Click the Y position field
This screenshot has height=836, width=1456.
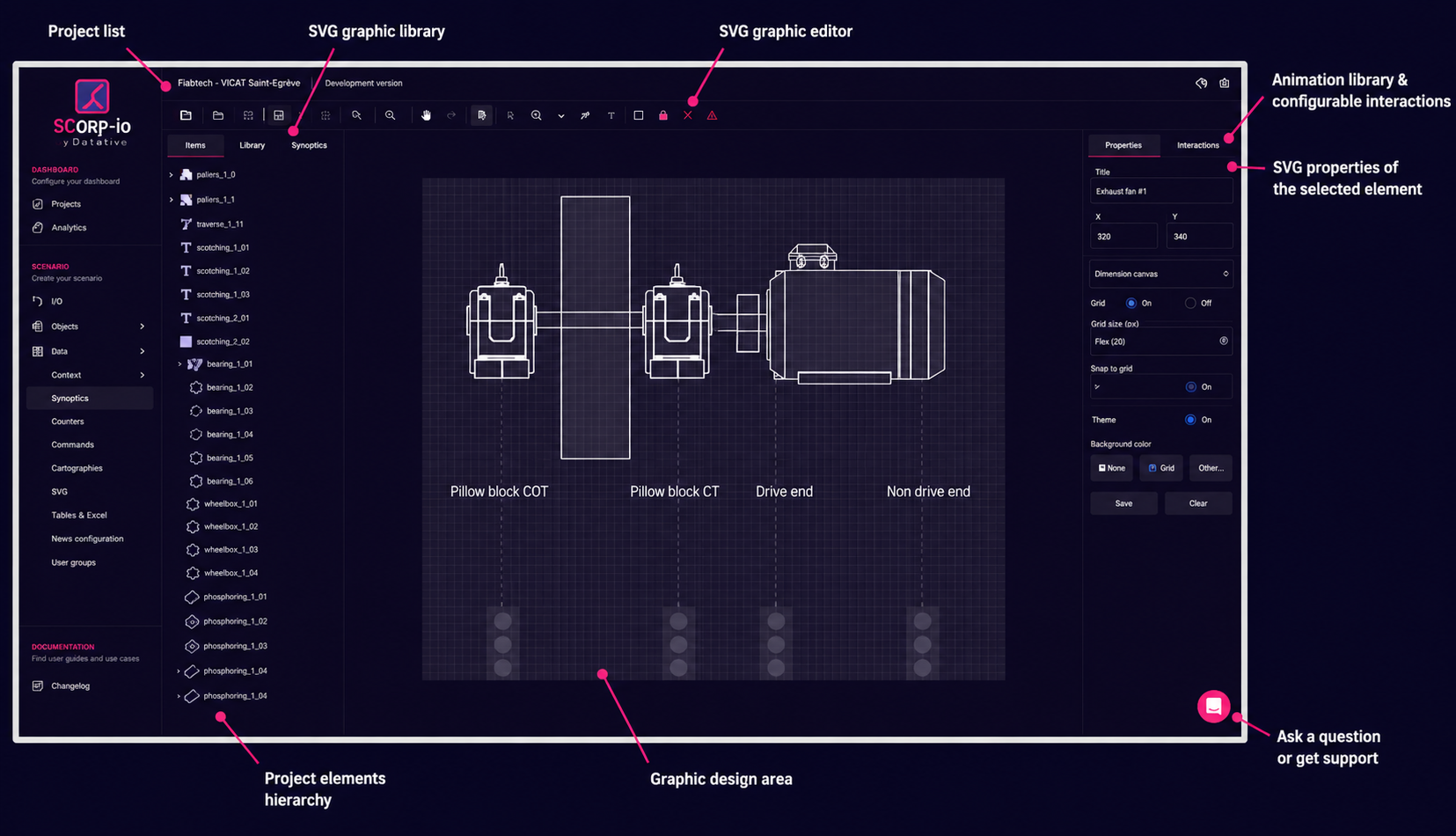(1199, 236)
